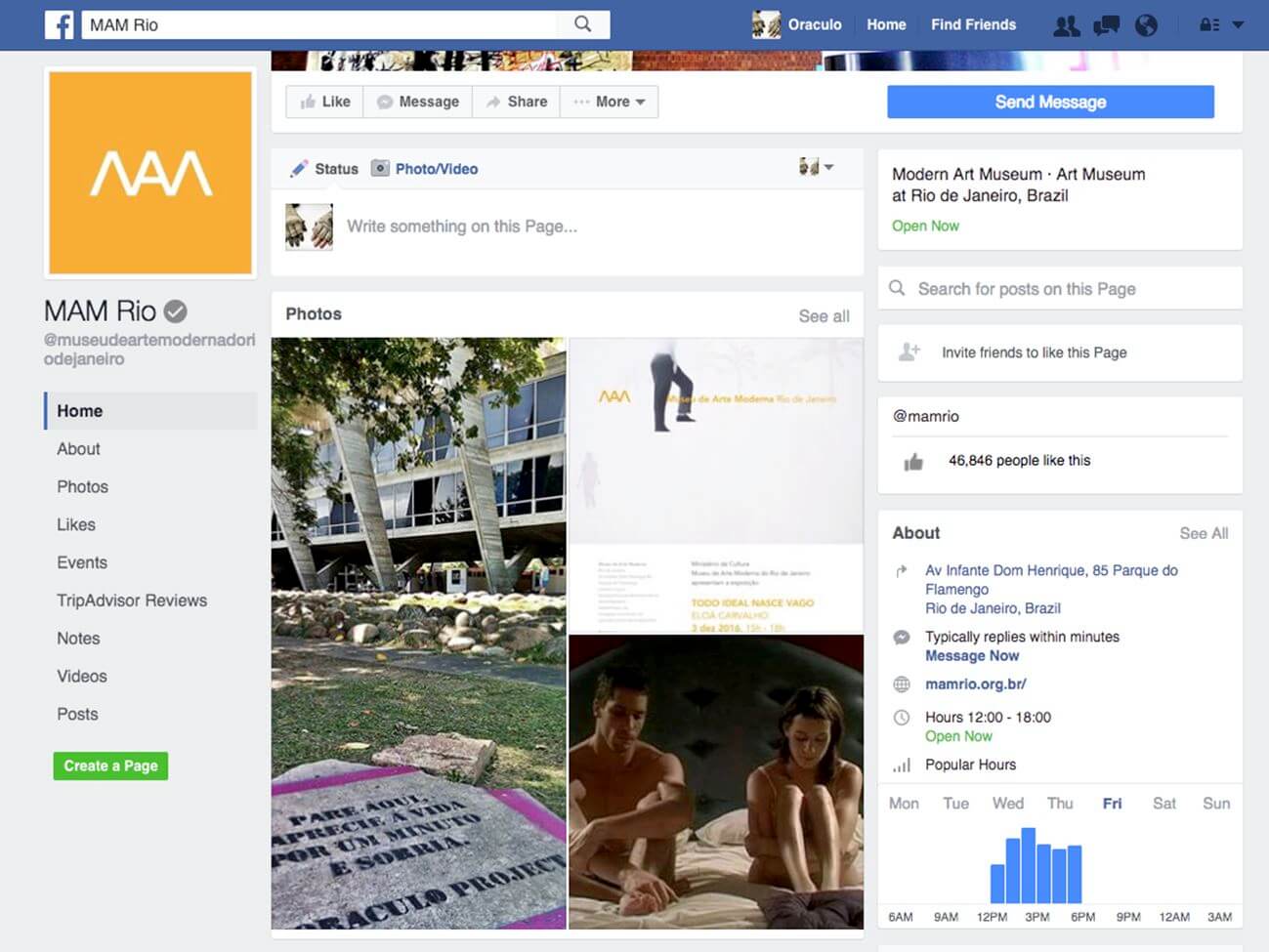The height and width of the screenshot is (952, 1269).
Task: Click the clock icon beside Hours
Action: (x=902, y=718)
